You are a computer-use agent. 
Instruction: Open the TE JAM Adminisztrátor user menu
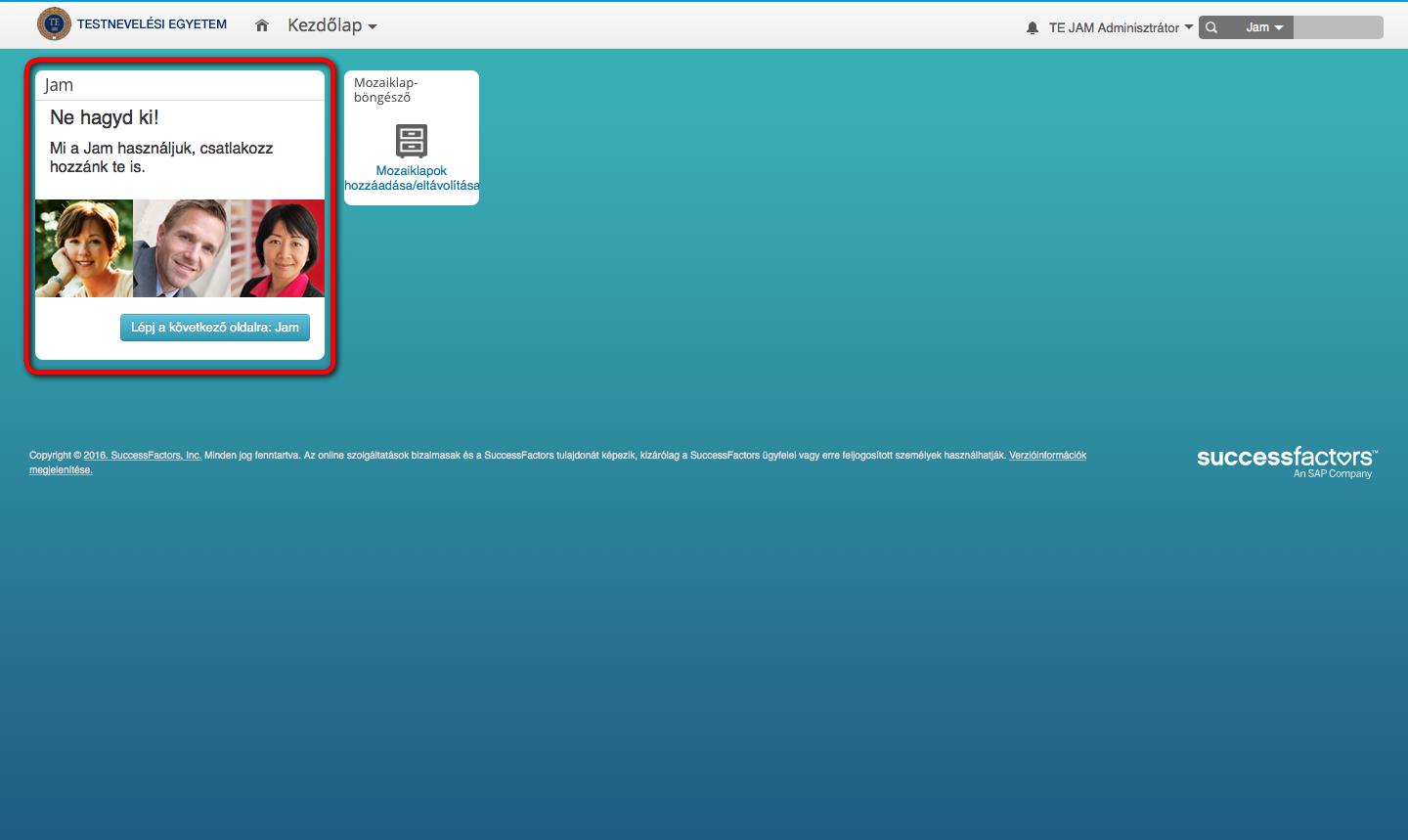coord(1121,27)
